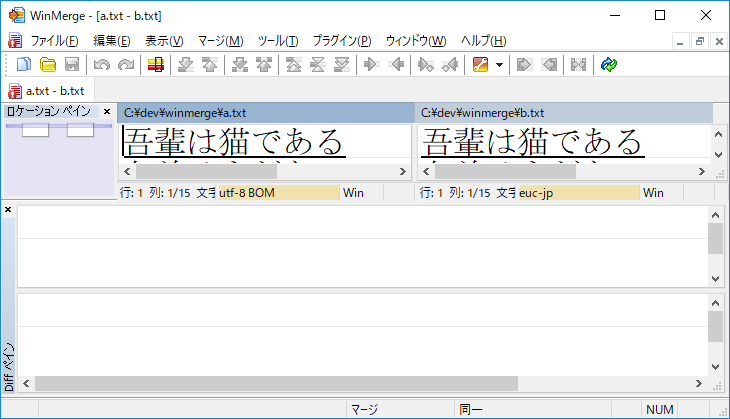The width and height of the screenshot is (730, 419).
Task: Click right arrow of Diff pane horizontal scrollbar
Action: [699, 384]
